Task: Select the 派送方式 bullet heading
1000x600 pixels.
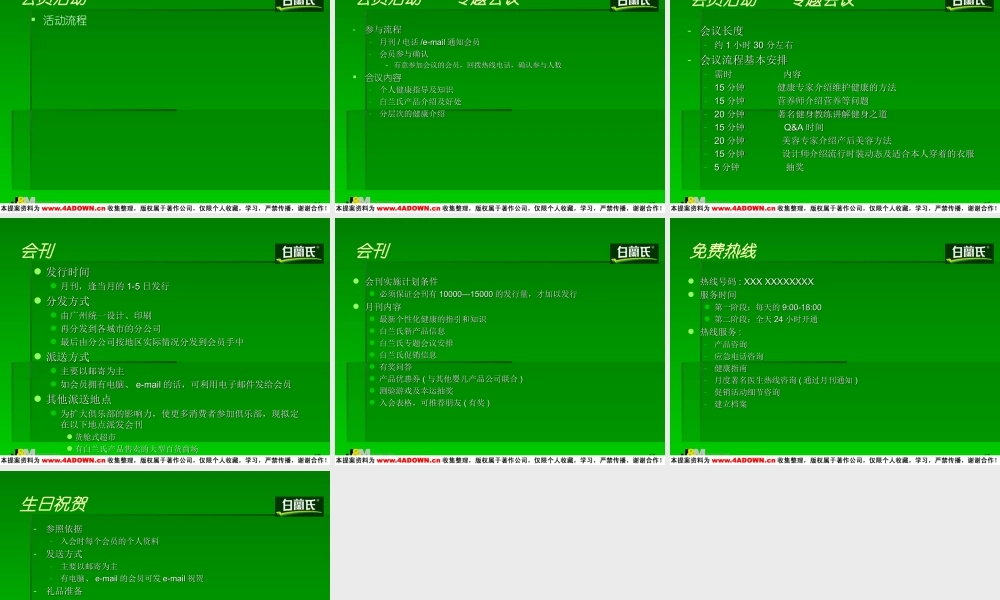Action: (68, 357)
